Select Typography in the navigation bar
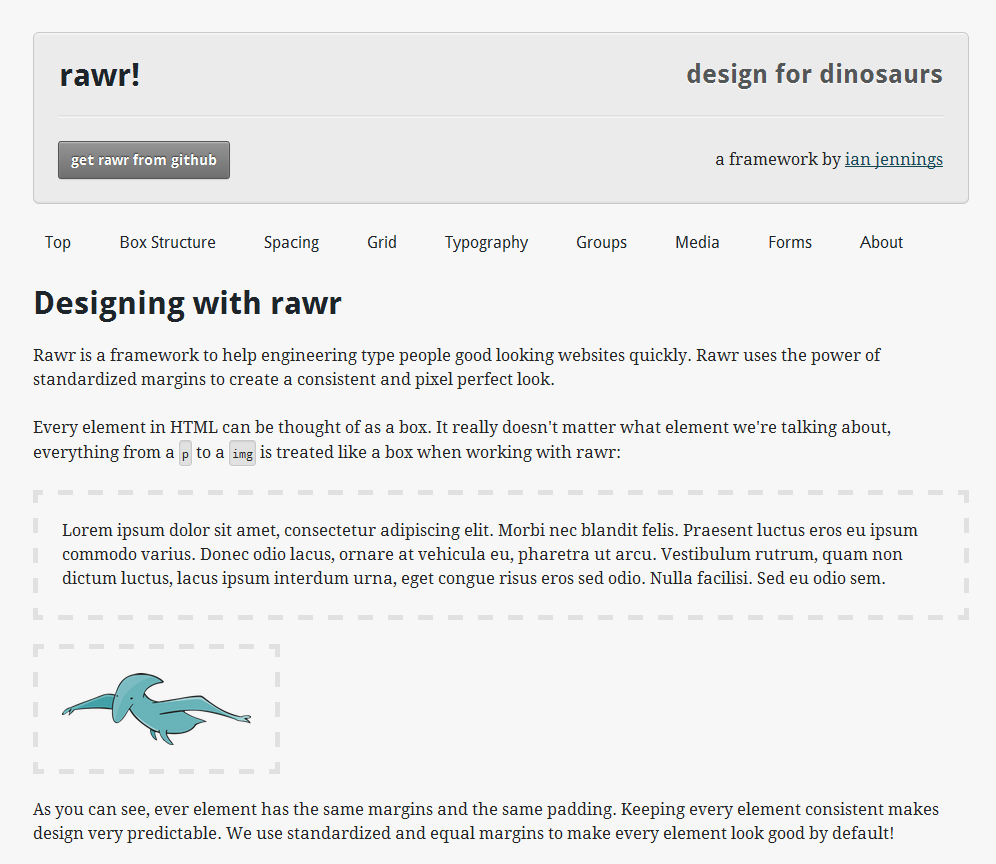 click(486, 242)
